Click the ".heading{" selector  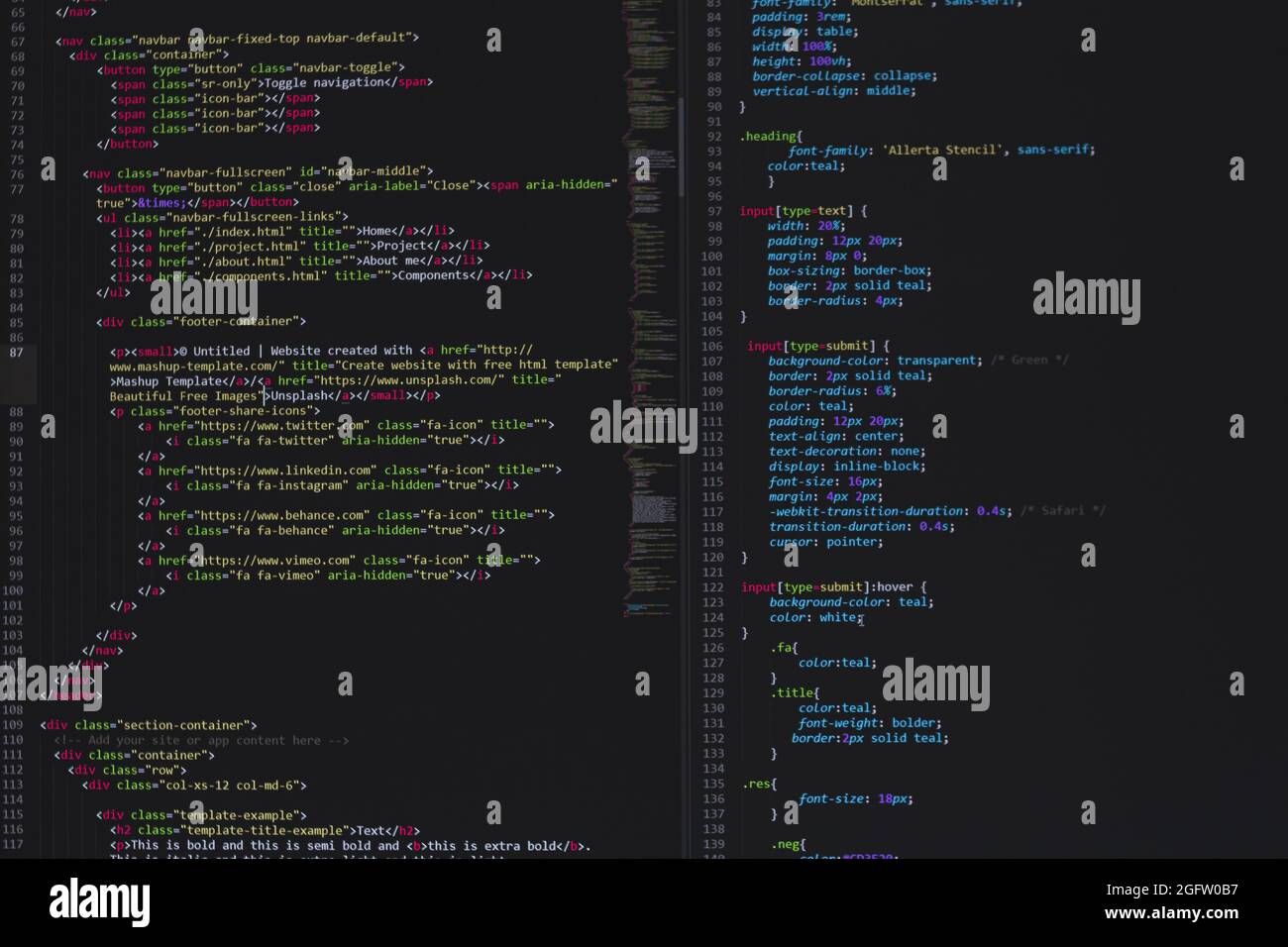(771, 136)
